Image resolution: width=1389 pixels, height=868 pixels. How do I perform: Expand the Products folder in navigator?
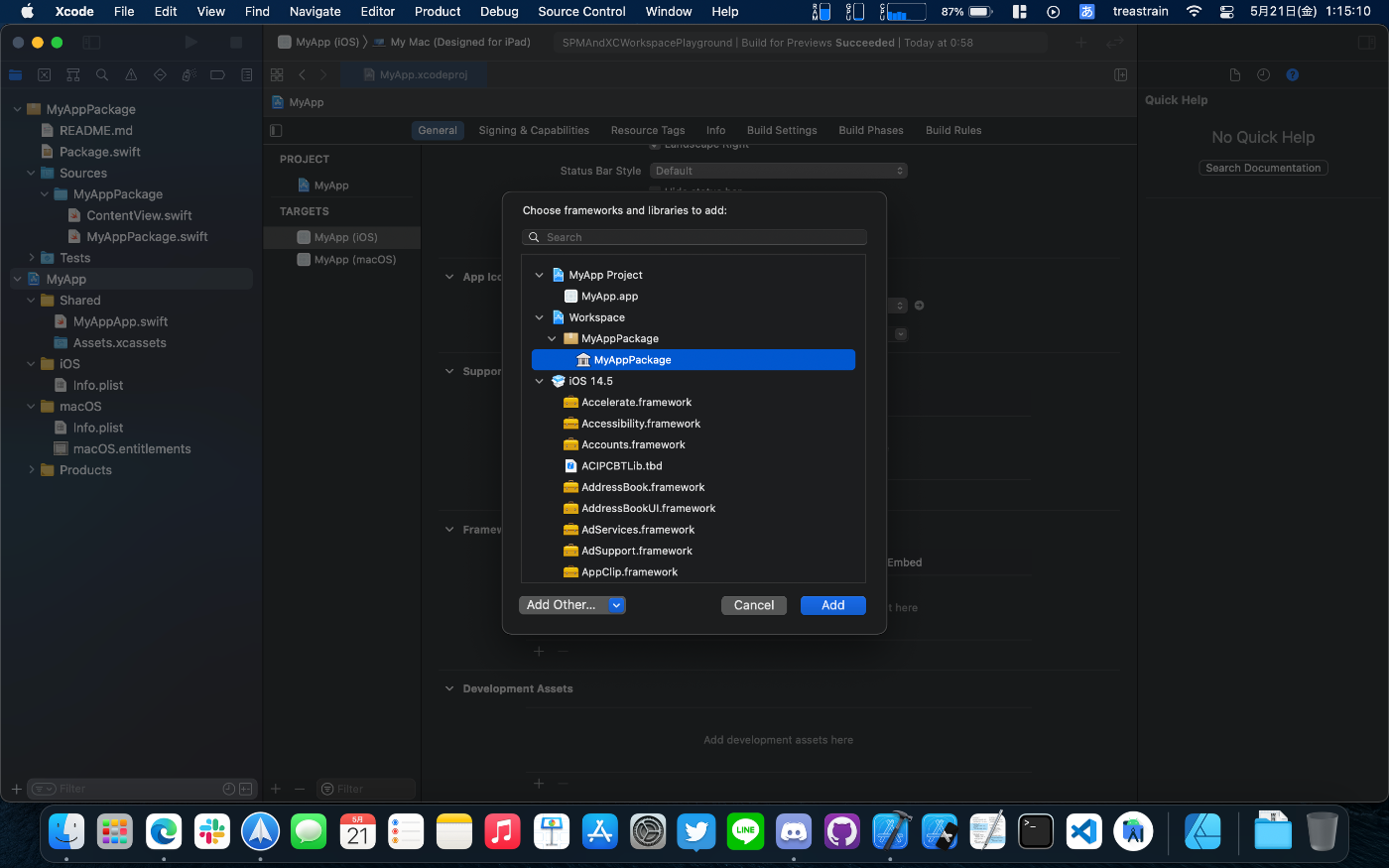pos(31,470)
